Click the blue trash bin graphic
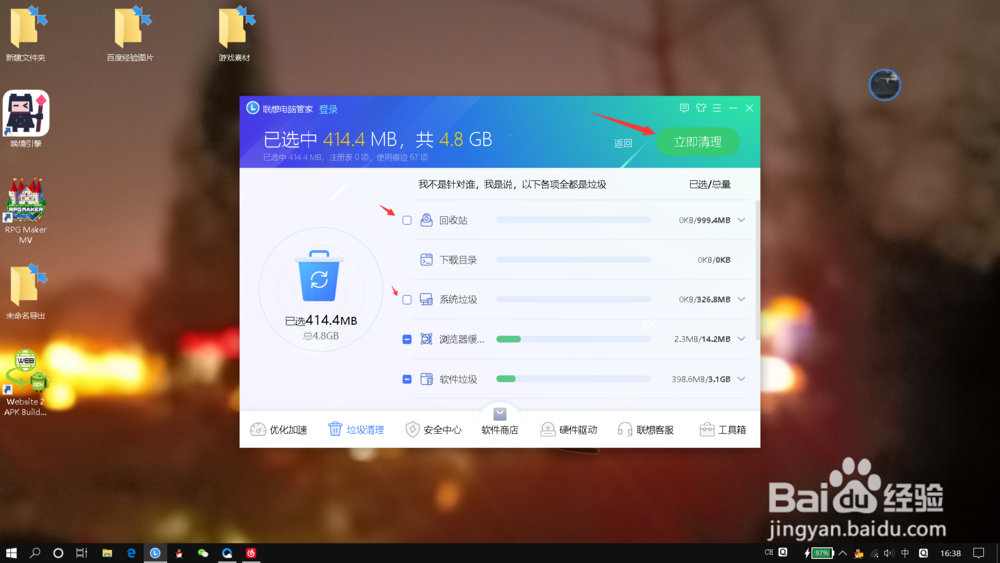This screenshot has height=563, width=1000. [x=319, y=276]
